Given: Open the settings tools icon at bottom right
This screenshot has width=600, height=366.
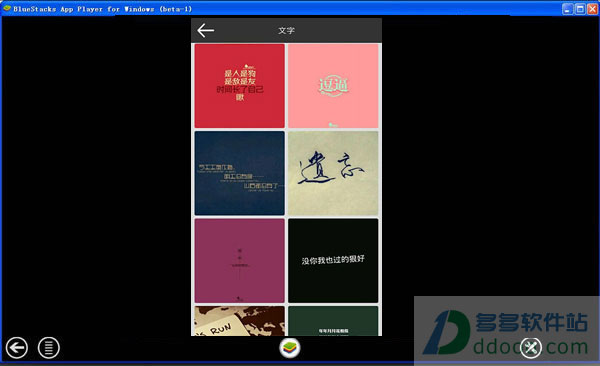Looking at the screenshot, I should tap(531, 348).
